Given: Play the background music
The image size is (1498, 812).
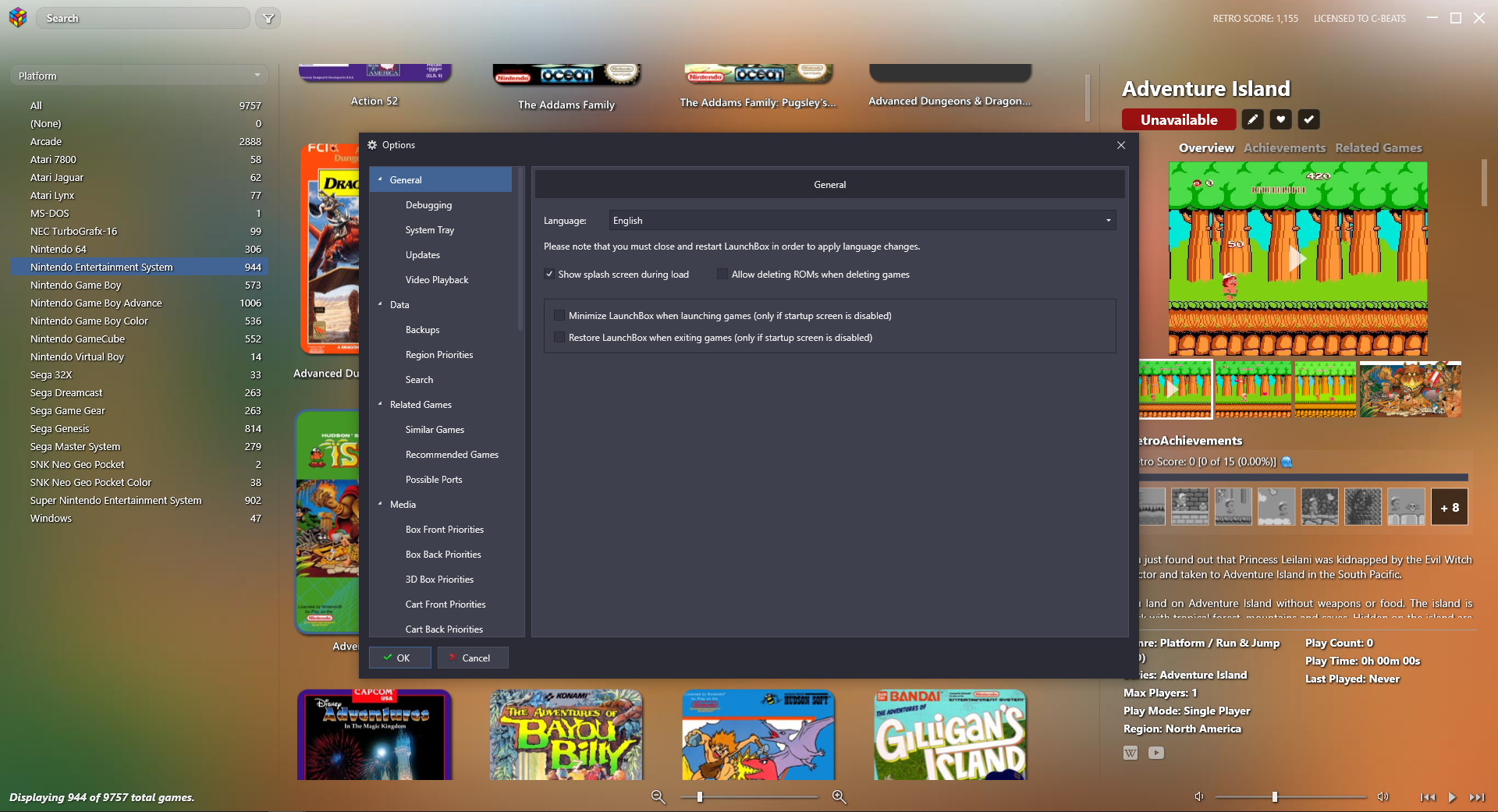Looking at the screenshot, I should click(1452, 797).
